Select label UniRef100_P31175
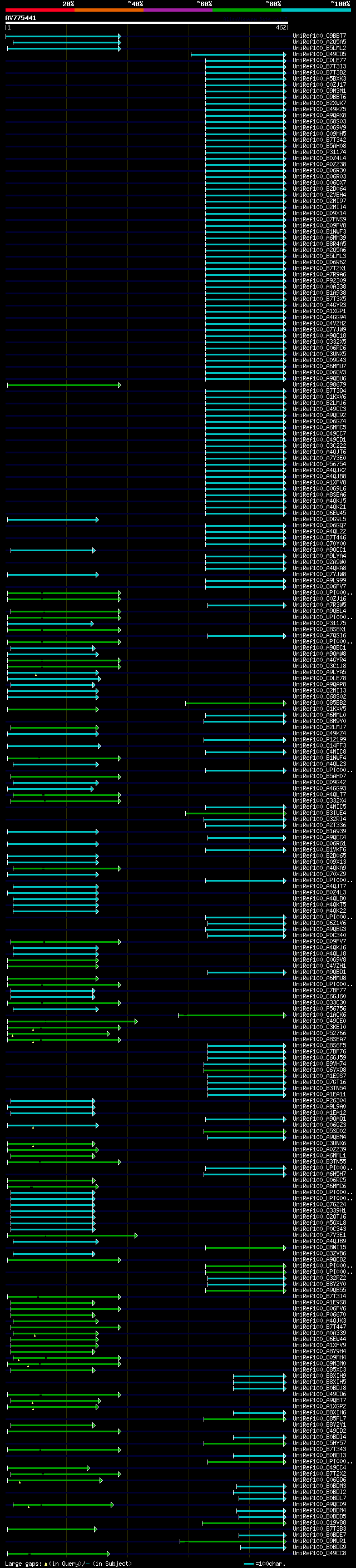The image size is (356, 1568). click(x=319, y=624)
